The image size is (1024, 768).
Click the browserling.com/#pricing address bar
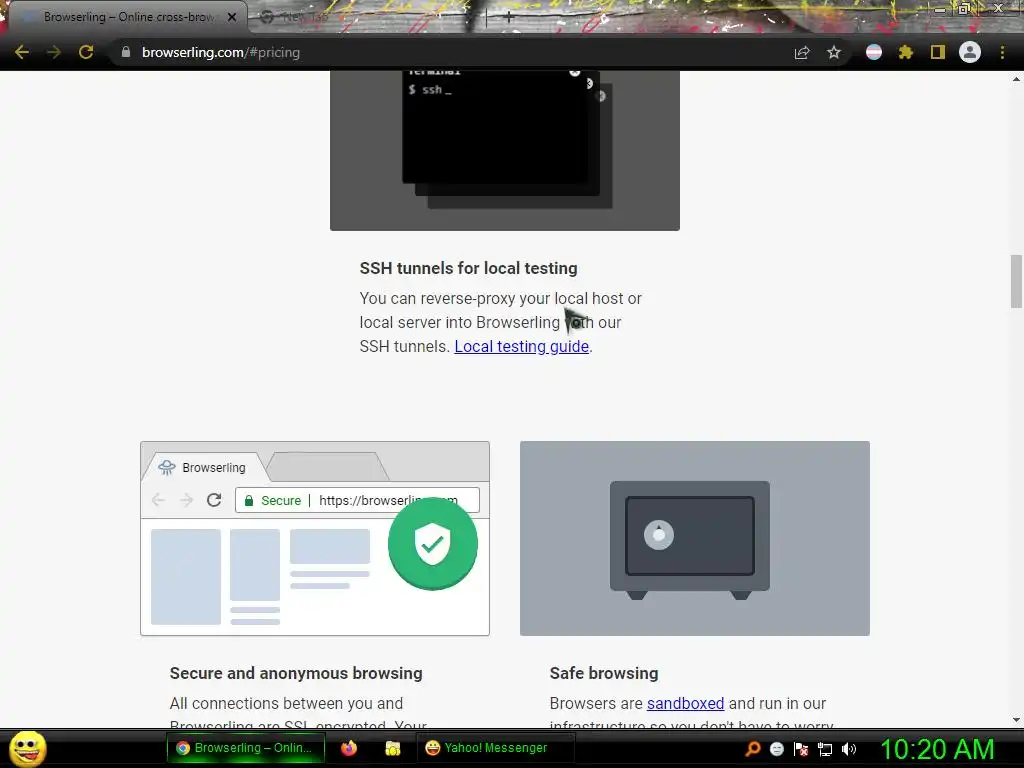pyautogui.click(x=451, y=52)
